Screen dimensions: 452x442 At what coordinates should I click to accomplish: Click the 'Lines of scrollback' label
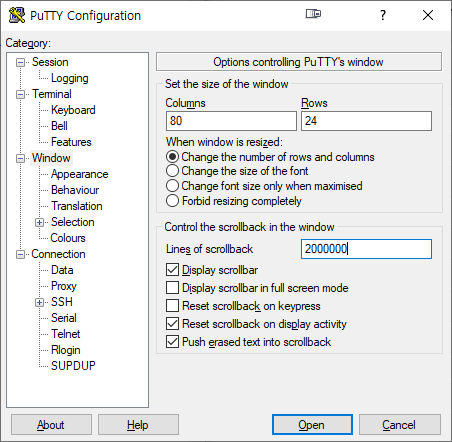(209, 249)
